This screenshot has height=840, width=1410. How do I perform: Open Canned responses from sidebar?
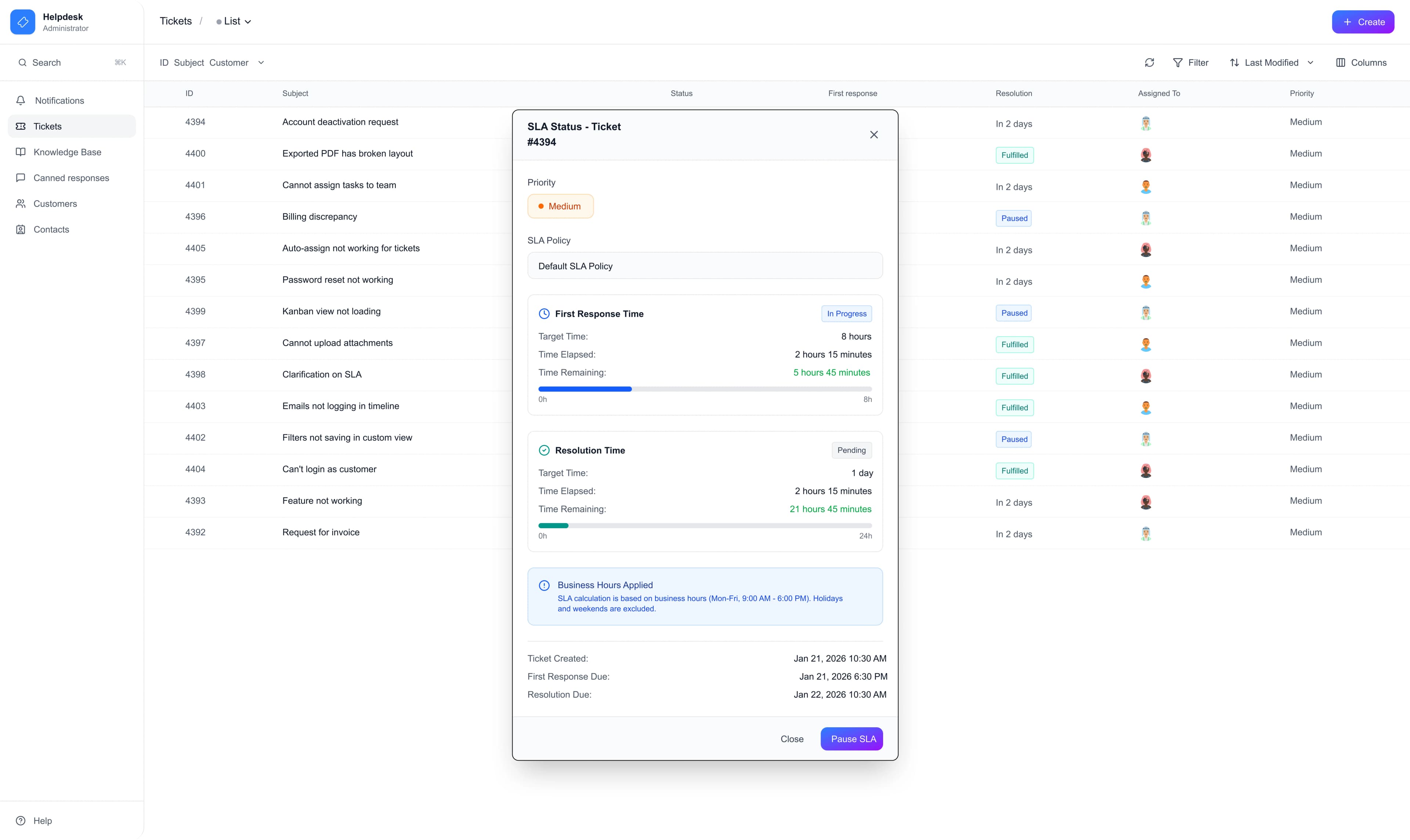tap(71, 177)
